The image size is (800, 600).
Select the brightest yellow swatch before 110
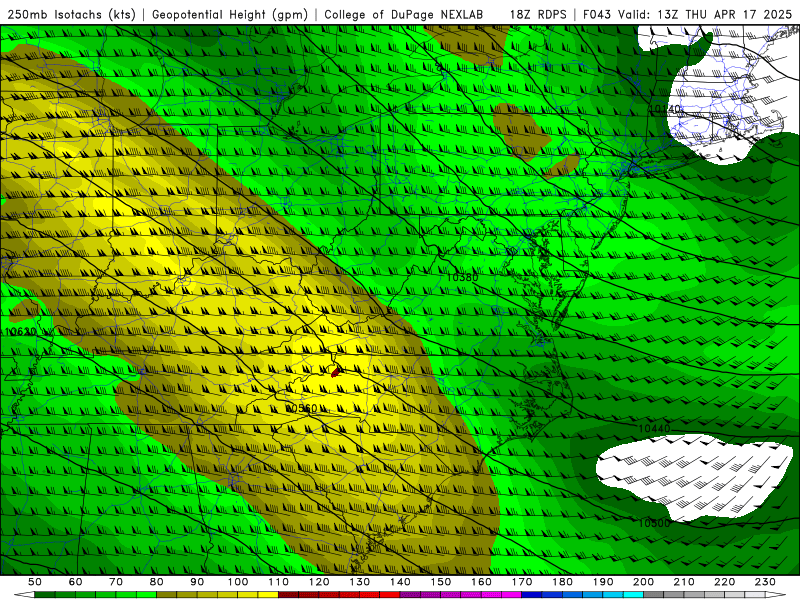[x=268, y=594]
